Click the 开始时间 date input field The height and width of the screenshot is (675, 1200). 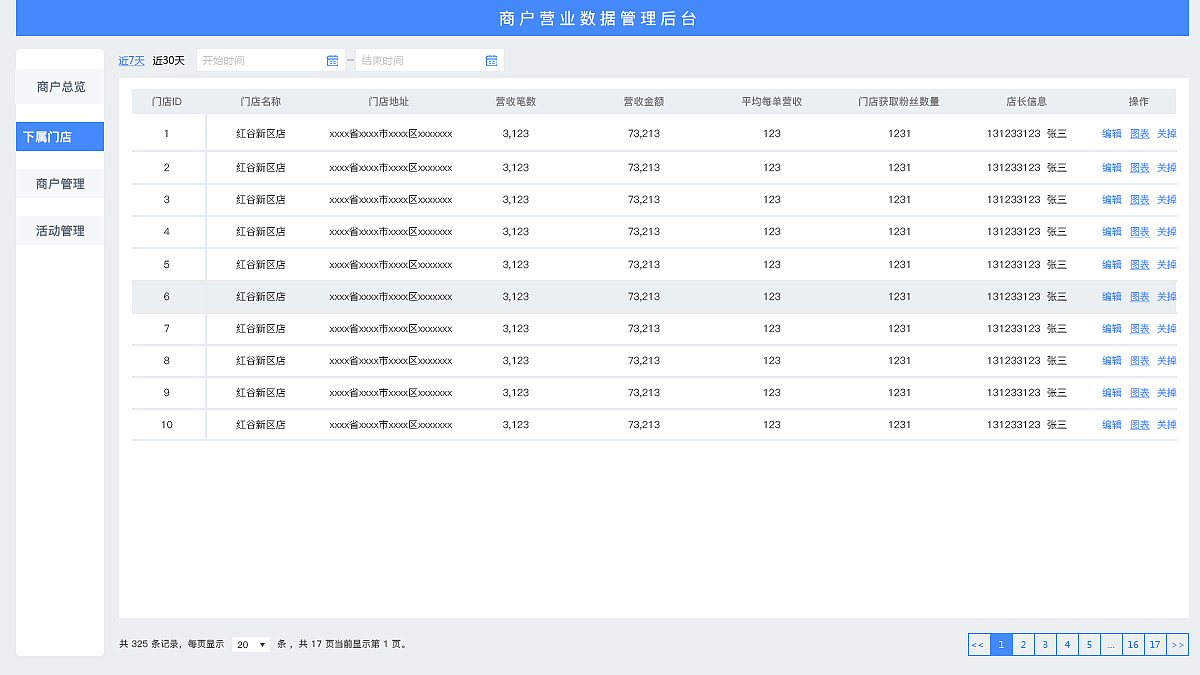(x=271, y=61)
